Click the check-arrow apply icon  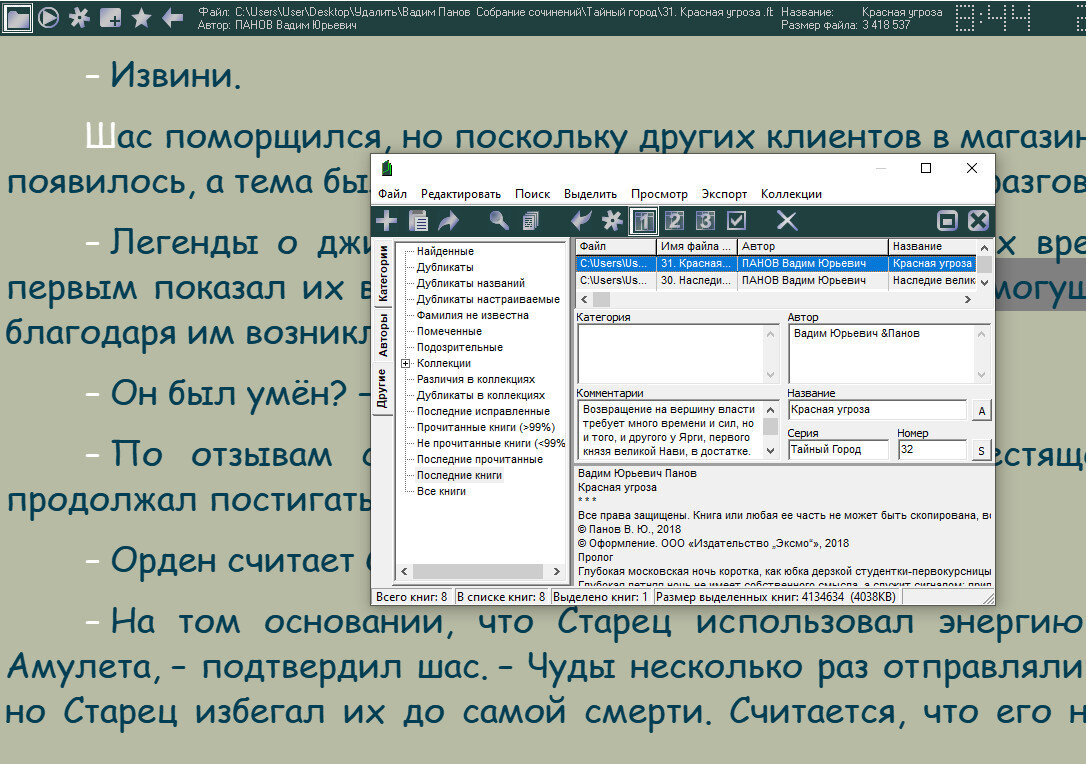580,221
